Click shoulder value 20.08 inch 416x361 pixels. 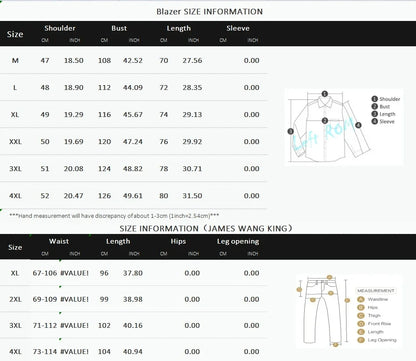74,169
